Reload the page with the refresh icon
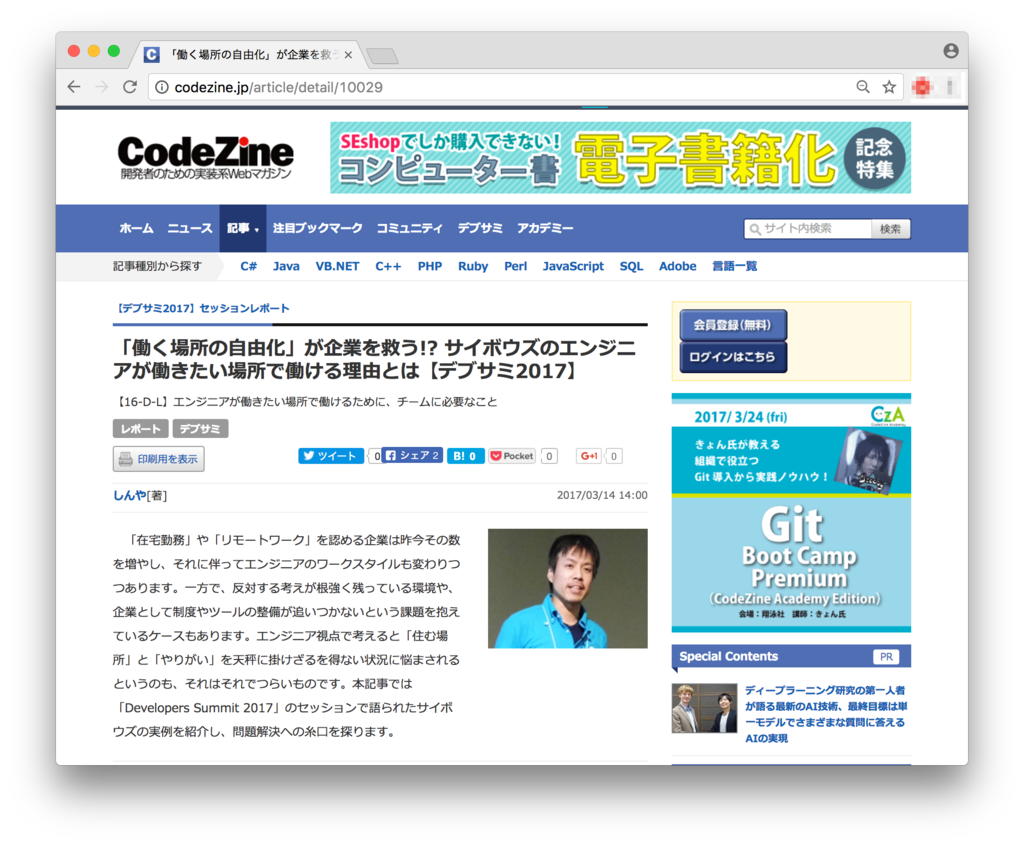1024x845 pixels. 130,87
